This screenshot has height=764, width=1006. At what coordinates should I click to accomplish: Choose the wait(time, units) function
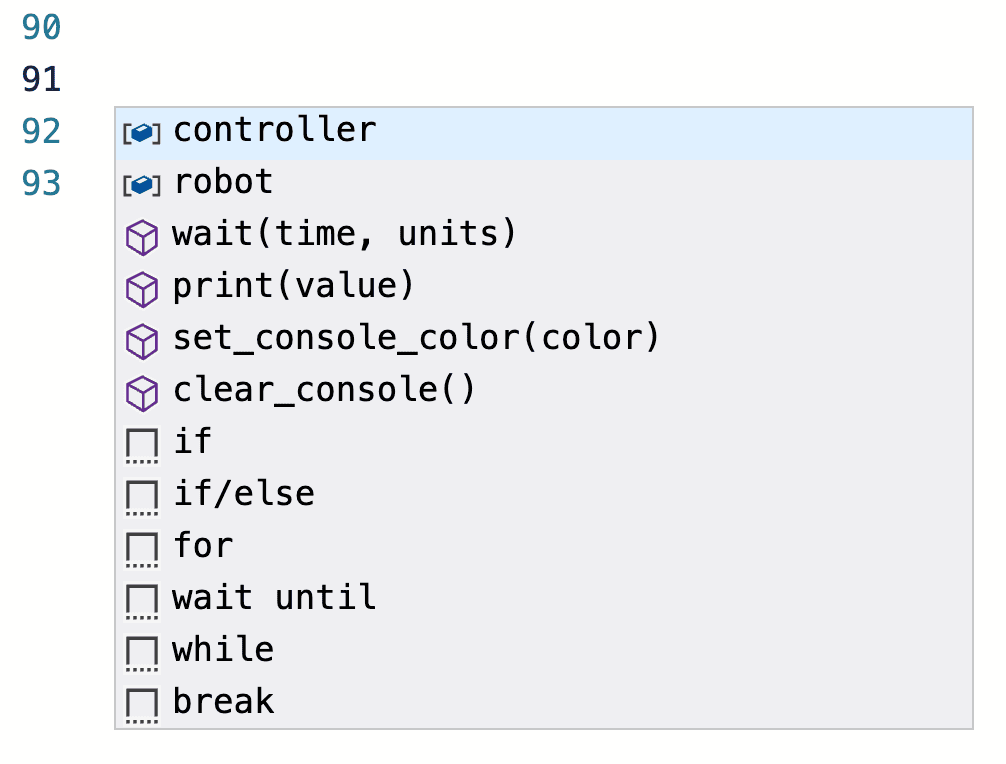pyautogui.click(x=344, y=233)
